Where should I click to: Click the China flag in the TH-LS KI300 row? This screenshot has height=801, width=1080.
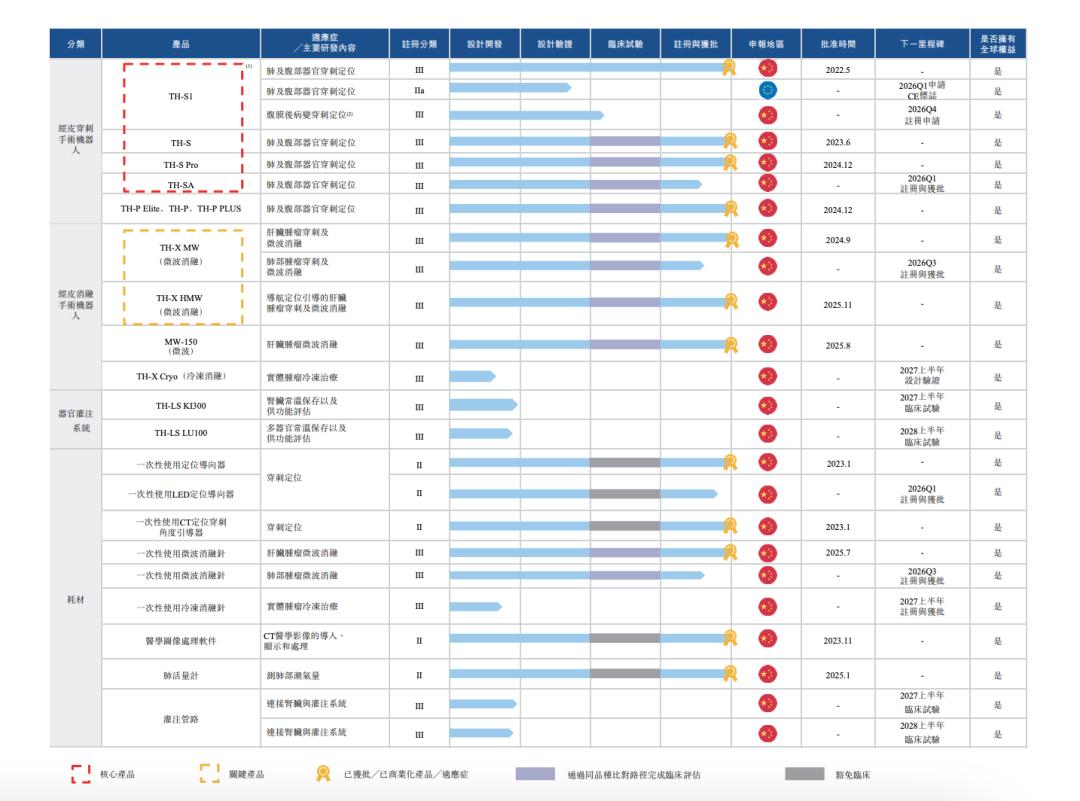tap(767, 406)
